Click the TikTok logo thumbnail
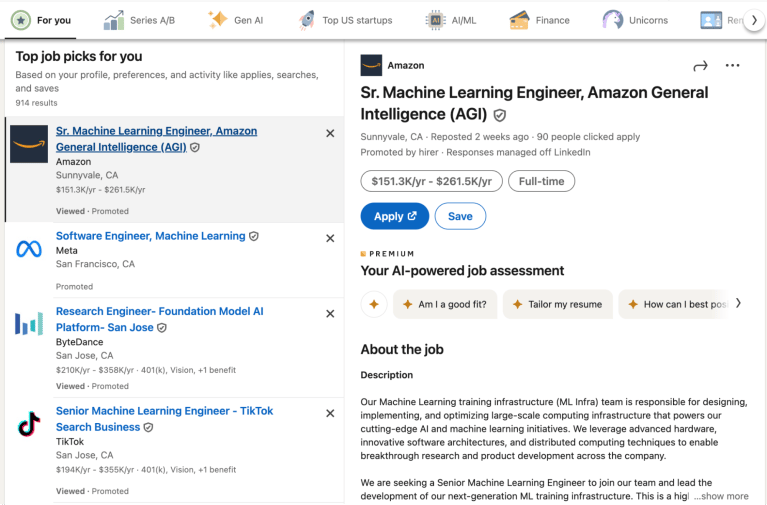The image size is (767, 505). [29, 424]
